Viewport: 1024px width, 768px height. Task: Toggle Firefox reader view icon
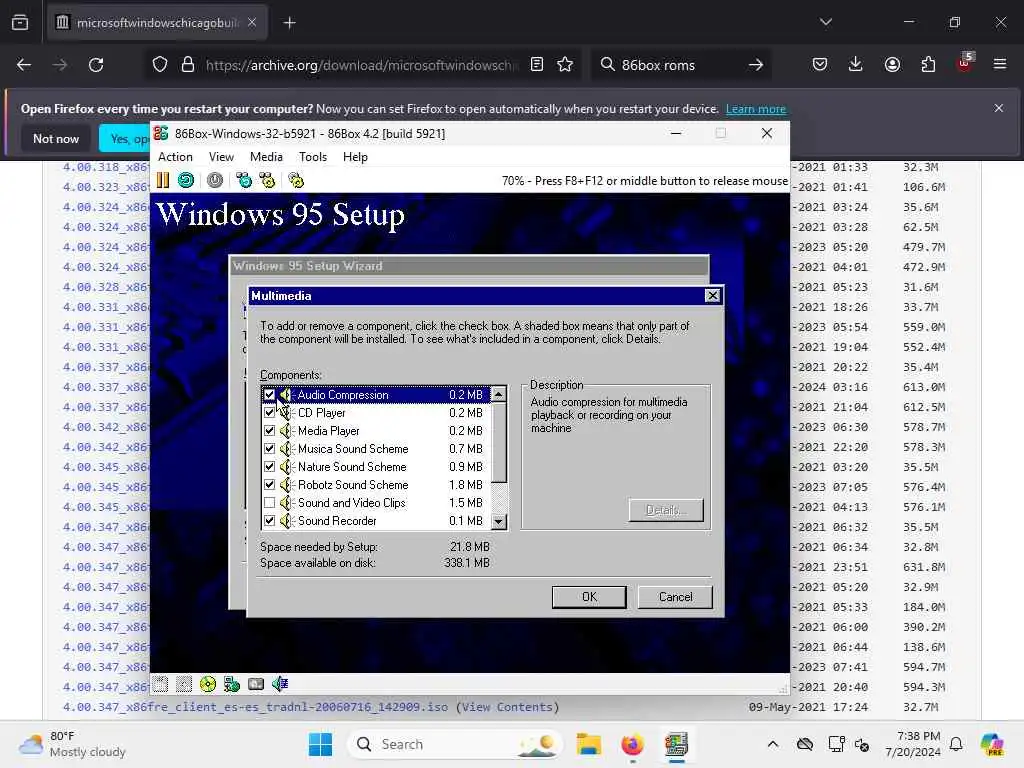[x=537, y=65]
